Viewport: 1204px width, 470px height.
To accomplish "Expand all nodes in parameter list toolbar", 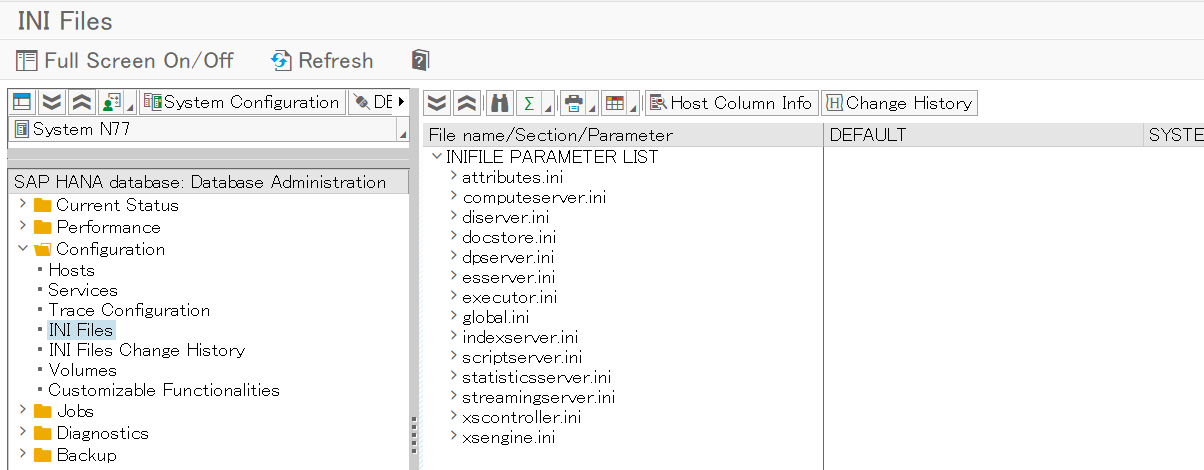I will (x=437, y=103).
